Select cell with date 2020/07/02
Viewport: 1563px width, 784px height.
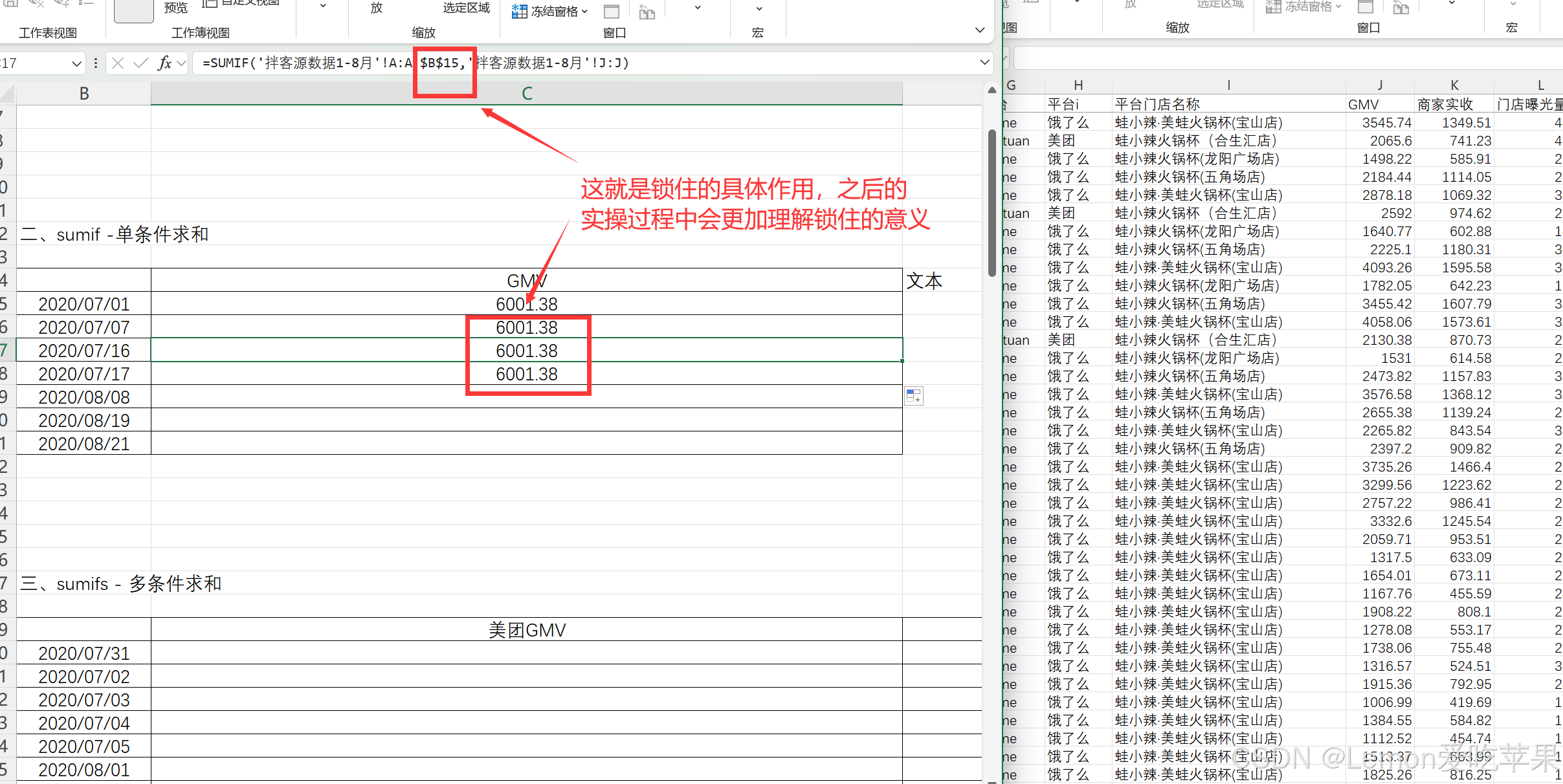point(83,677)
